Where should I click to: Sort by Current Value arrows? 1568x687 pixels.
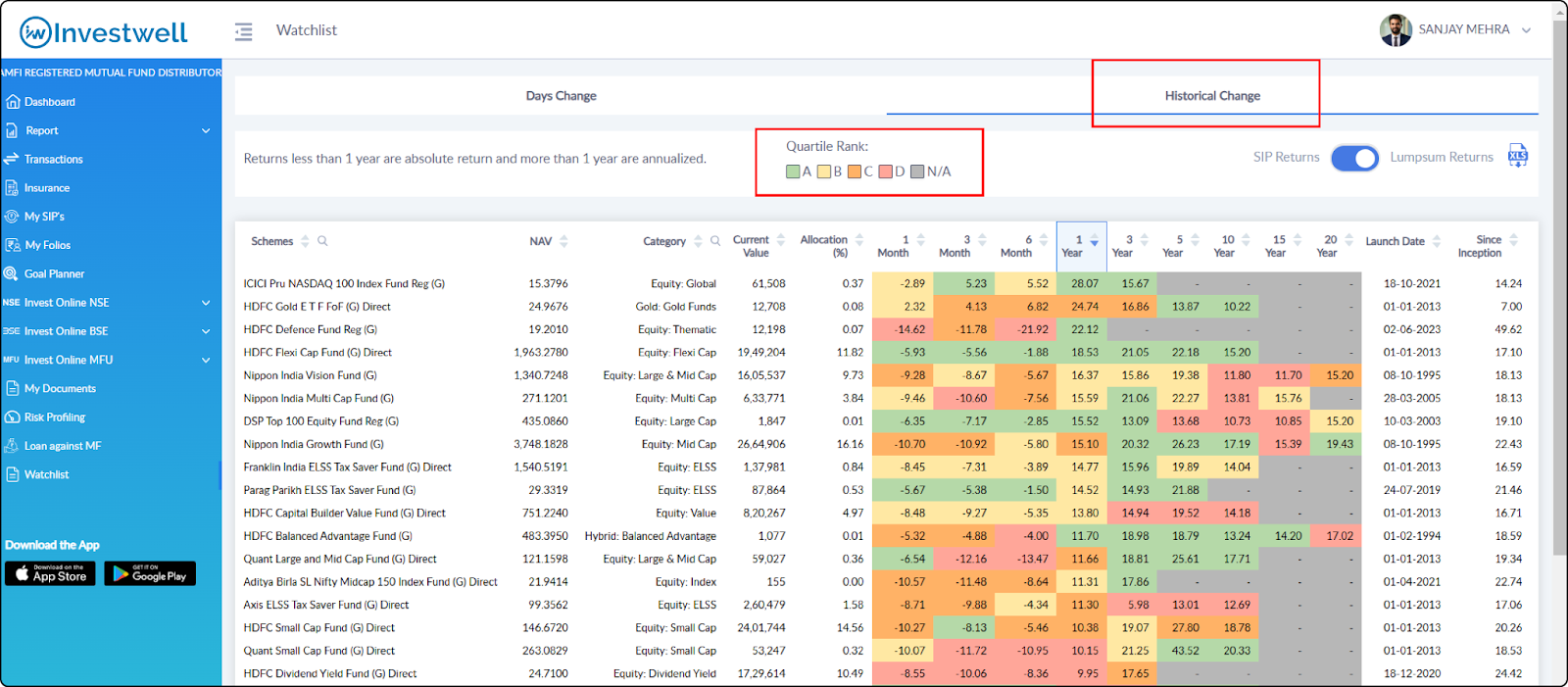click(781, 239)
